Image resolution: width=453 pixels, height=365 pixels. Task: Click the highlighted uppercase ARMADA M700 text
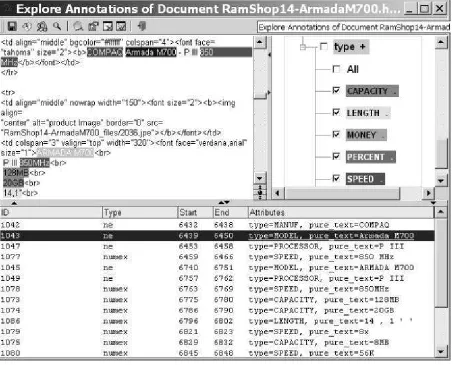coord(65,153)
